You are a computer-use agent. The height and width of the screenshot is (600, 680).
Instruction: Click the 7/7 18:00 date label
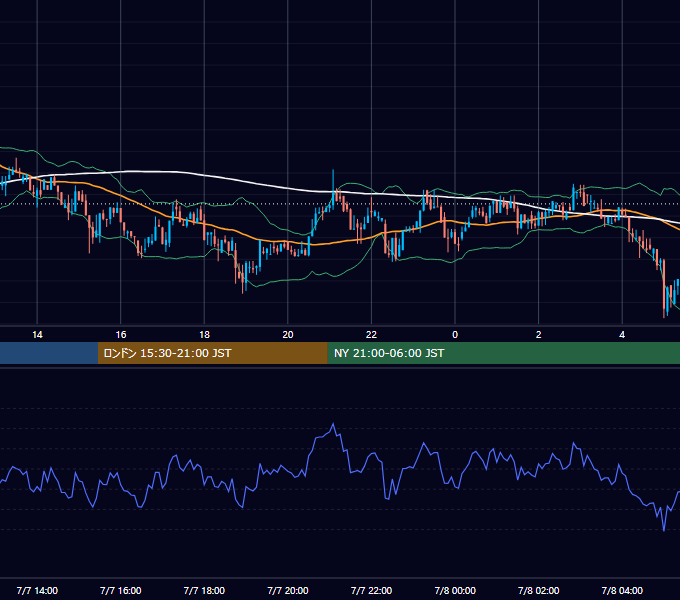pyautogui.click(x=204, y=590)
